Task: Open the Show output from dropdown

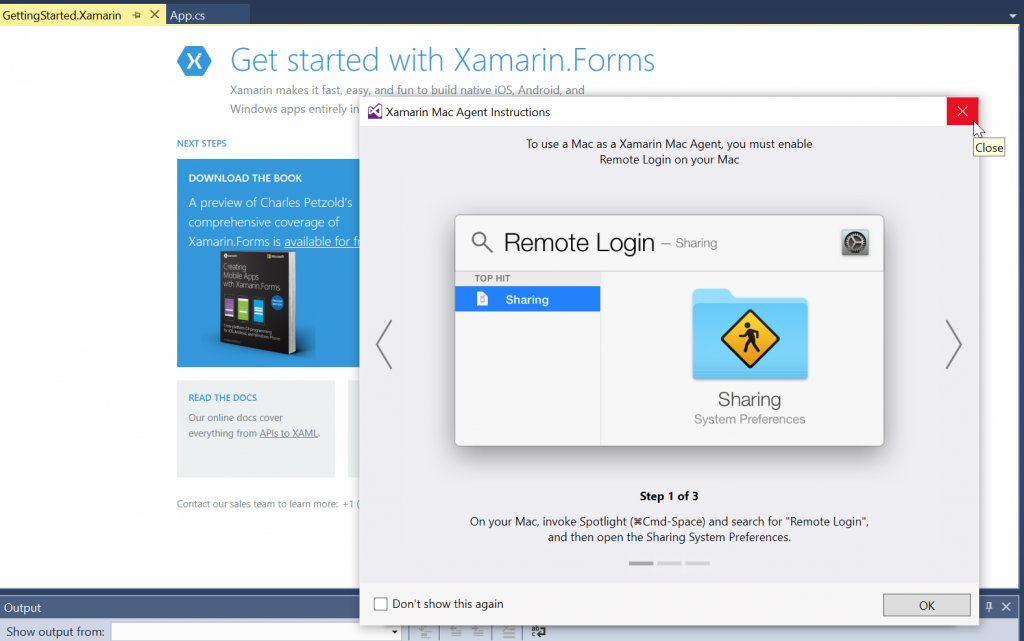Action: coord(394,632)
